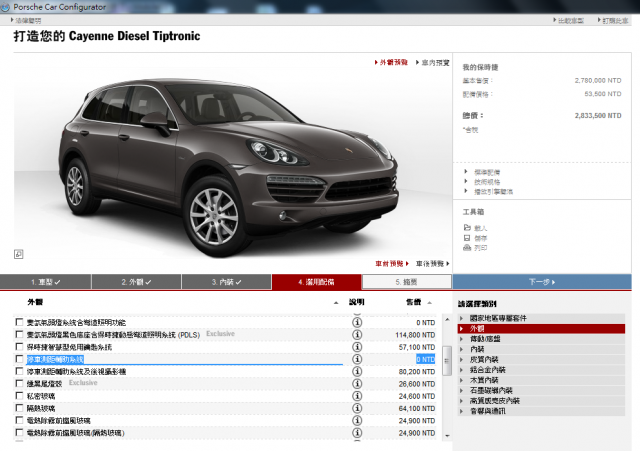Open info icon for the 80,200 NTD option
640x451 pixels.
tap(357, 371)
